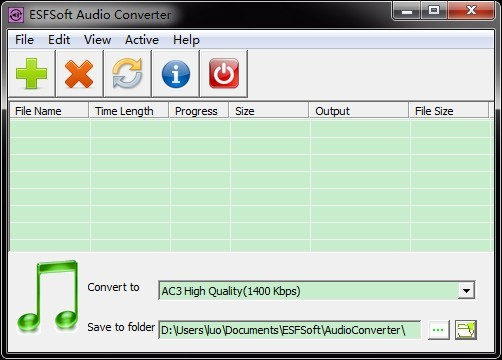Click the Progress column header
Screen dimensions: 502x360
[x=199, y=111]
